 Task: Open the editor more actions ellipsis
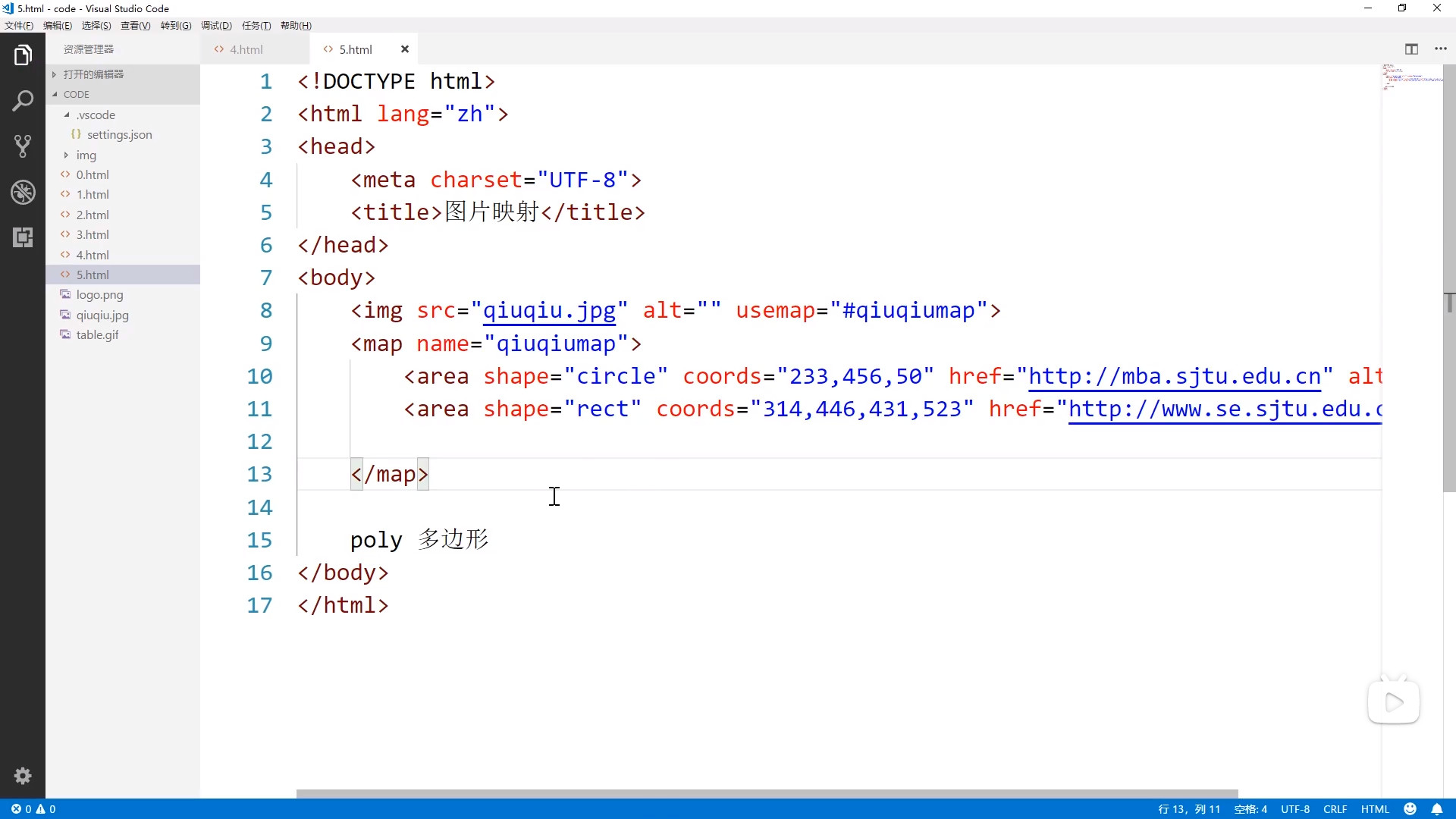point(1441,49)
